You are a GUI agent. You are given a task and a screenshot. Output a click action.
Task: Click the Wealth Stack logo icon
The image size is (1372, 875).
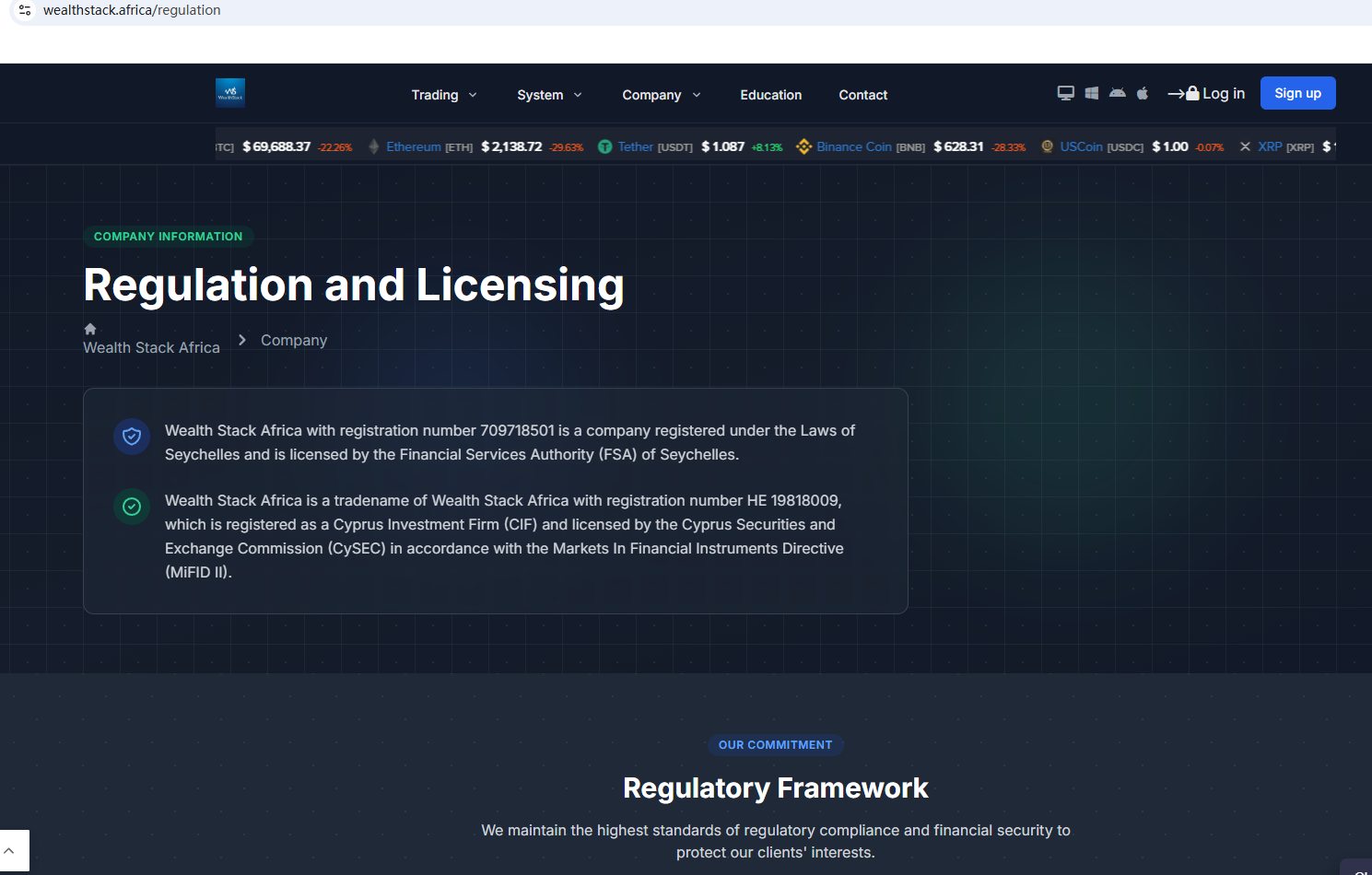pyautogui.click(x=230, y=93)
